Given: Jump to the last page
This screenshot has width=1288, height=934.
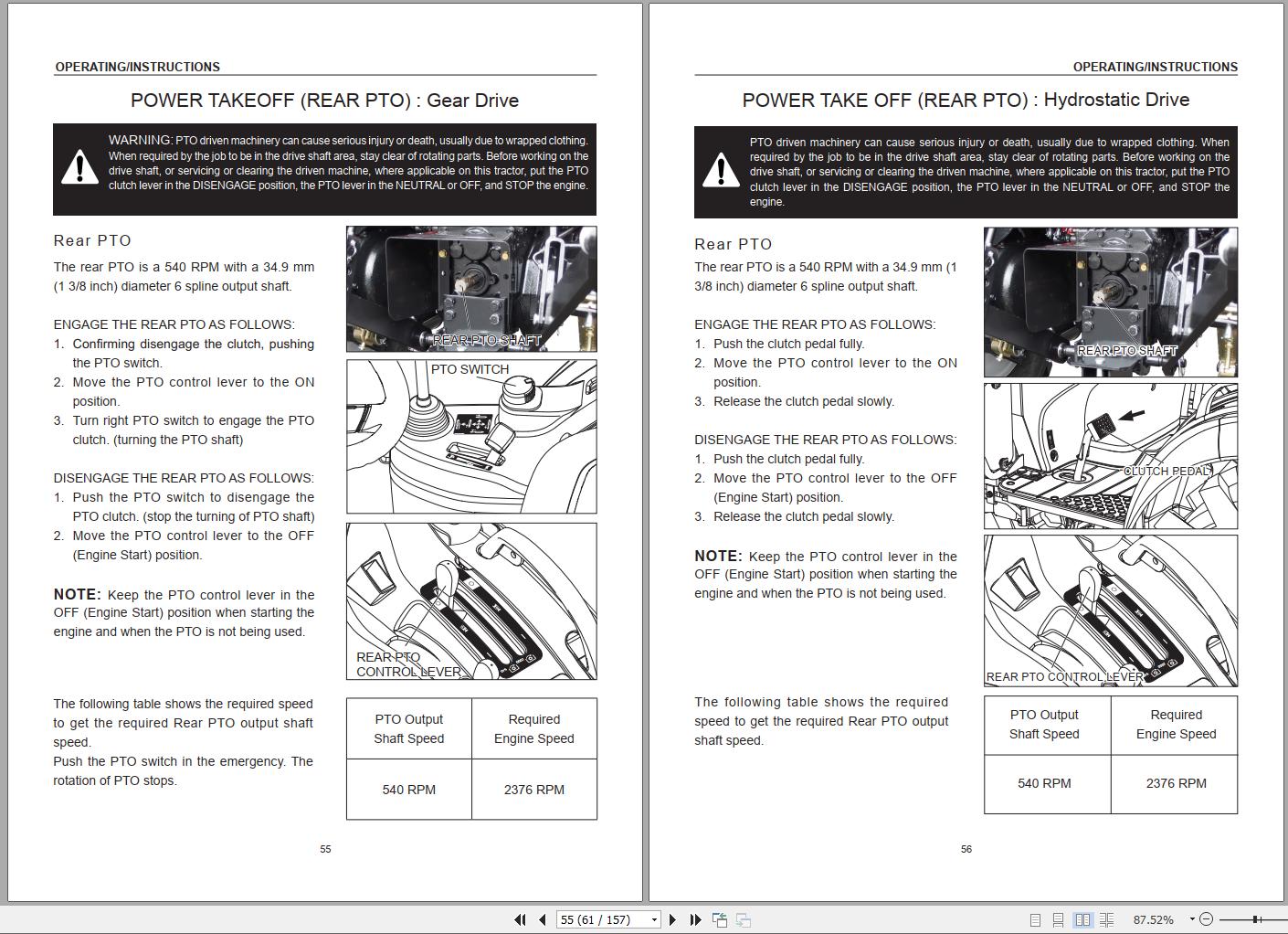Looking at the screenshot, I should (695, 919).
